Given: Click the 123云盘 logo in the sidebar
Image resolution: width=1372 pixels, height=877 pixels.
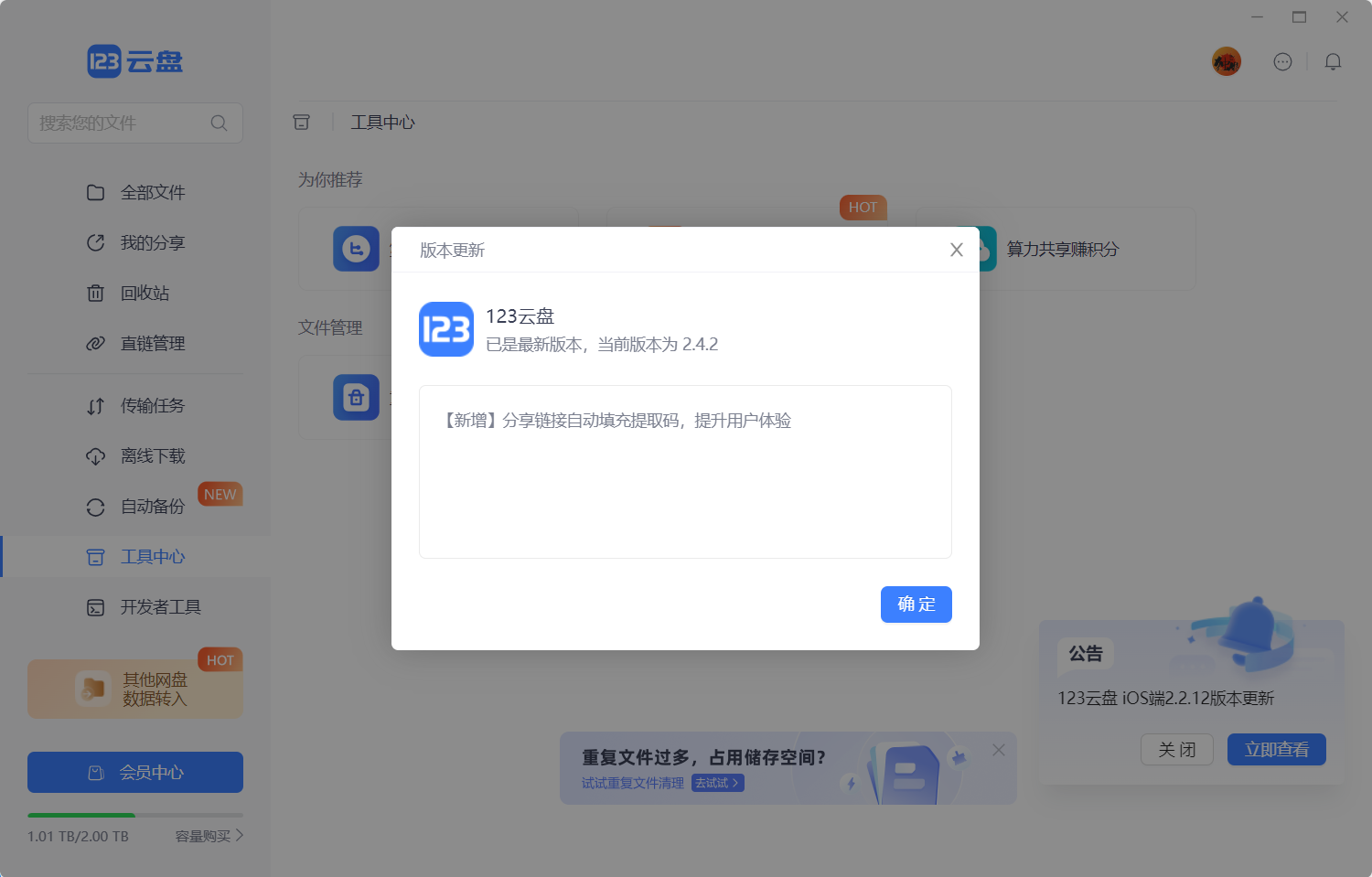Looking at the screenshot, I should point(135,61).
